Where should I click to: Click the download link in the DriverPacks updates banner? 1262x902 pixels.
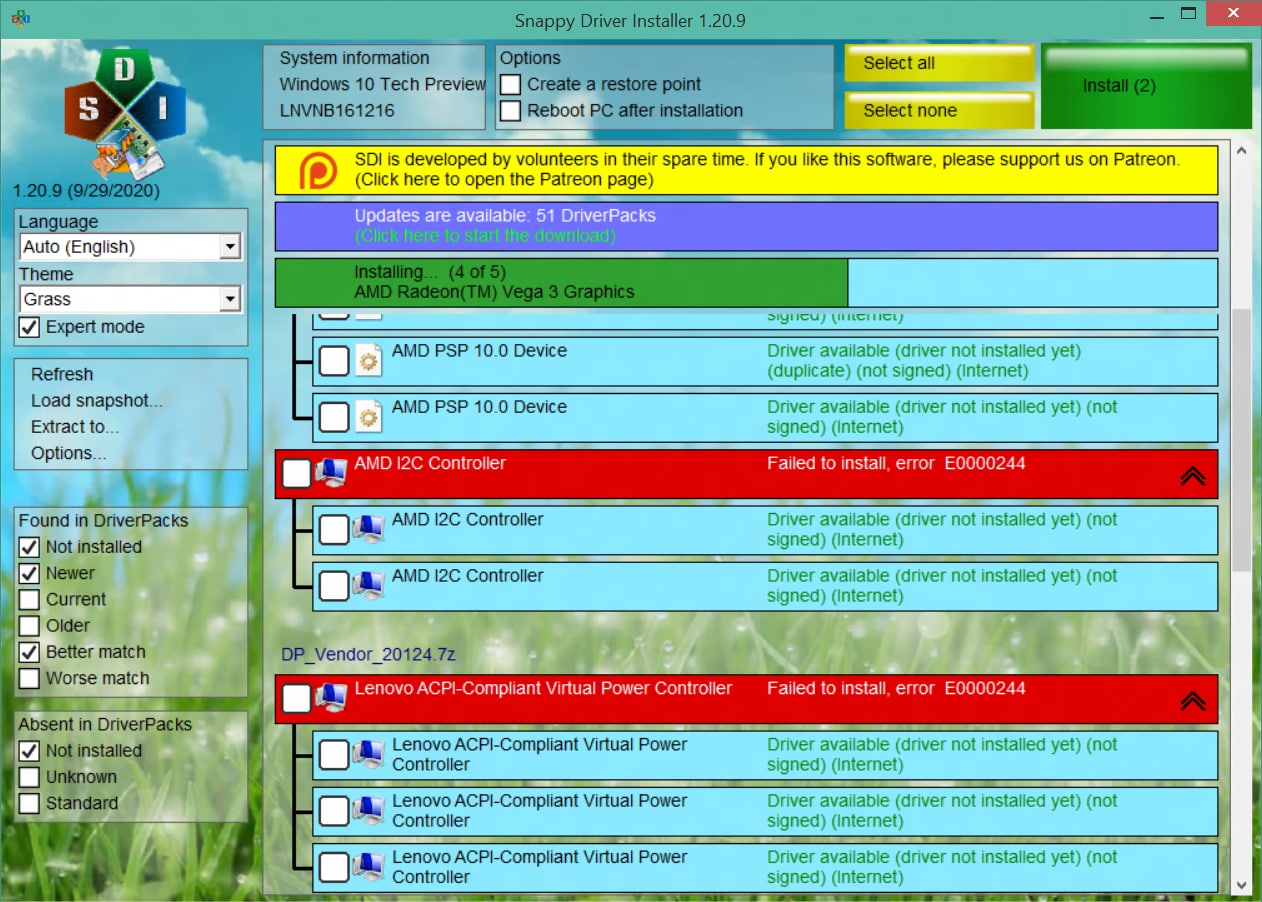485,236
